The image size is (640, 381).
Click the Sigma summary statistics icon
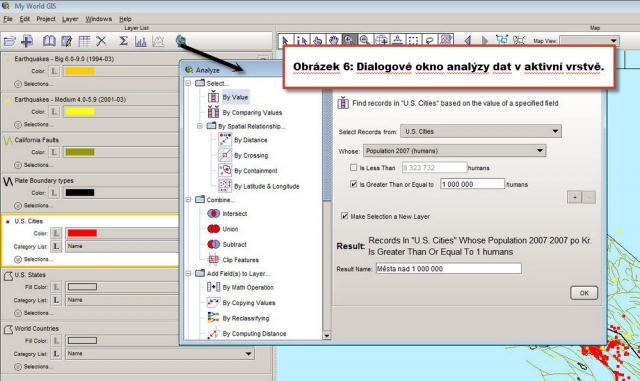pos(123,40)
